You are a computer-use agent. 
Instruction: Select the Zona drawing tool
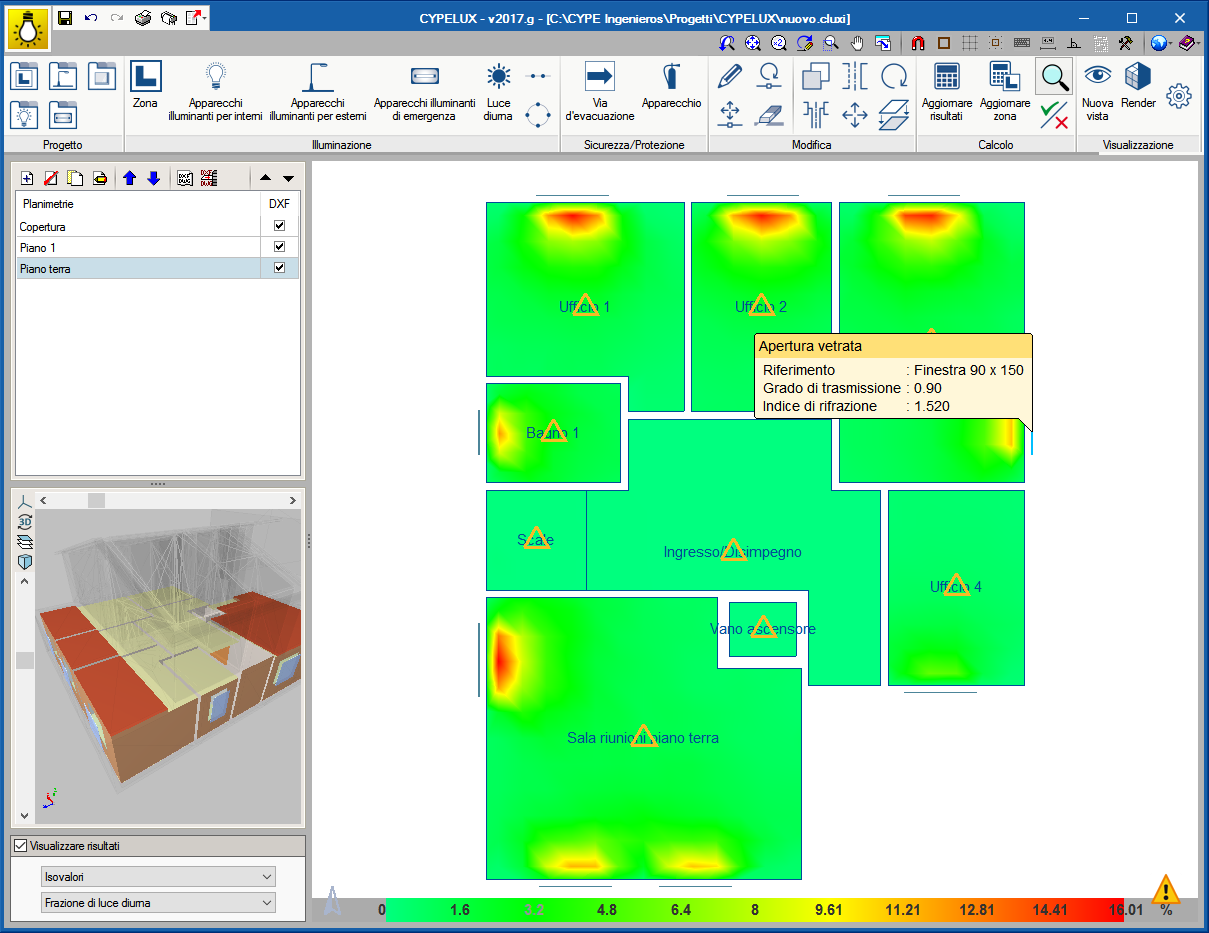(x=145, y=85)
